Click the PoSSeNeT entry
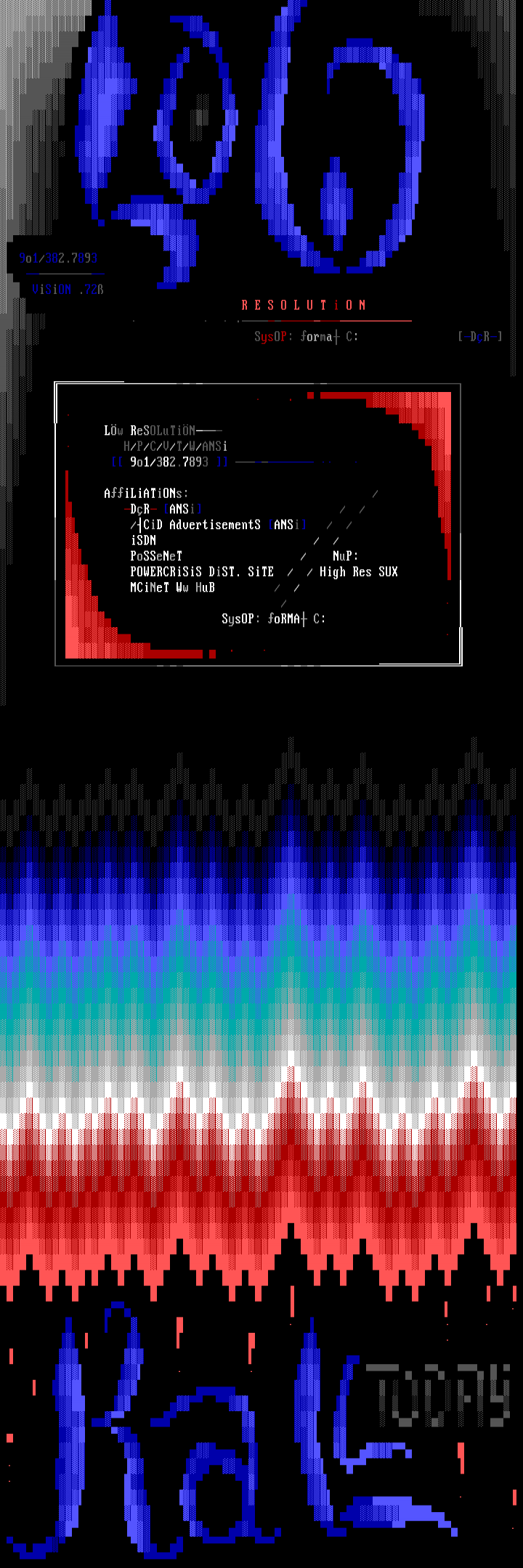Screen dimensions: 523x1568 [156, 556]
